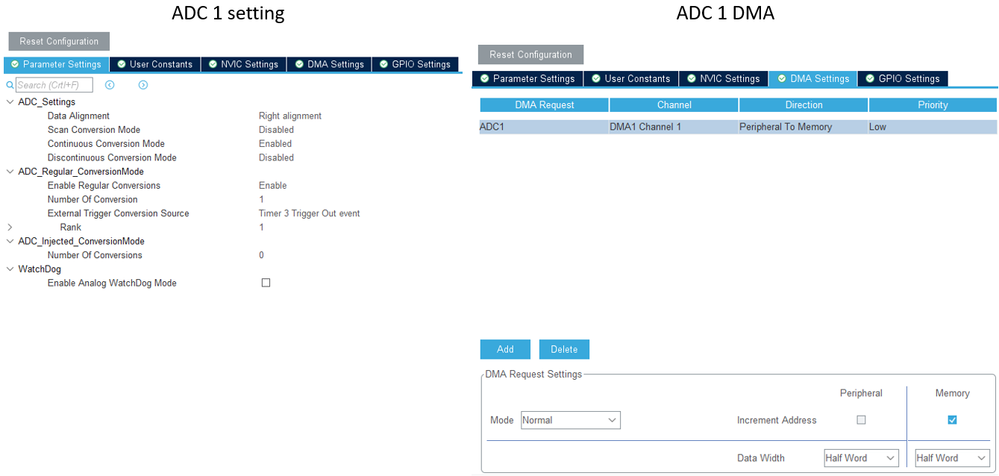Click Reset Configuration in ADC 1 DMA
999x476 pixels.
[531, 55]
